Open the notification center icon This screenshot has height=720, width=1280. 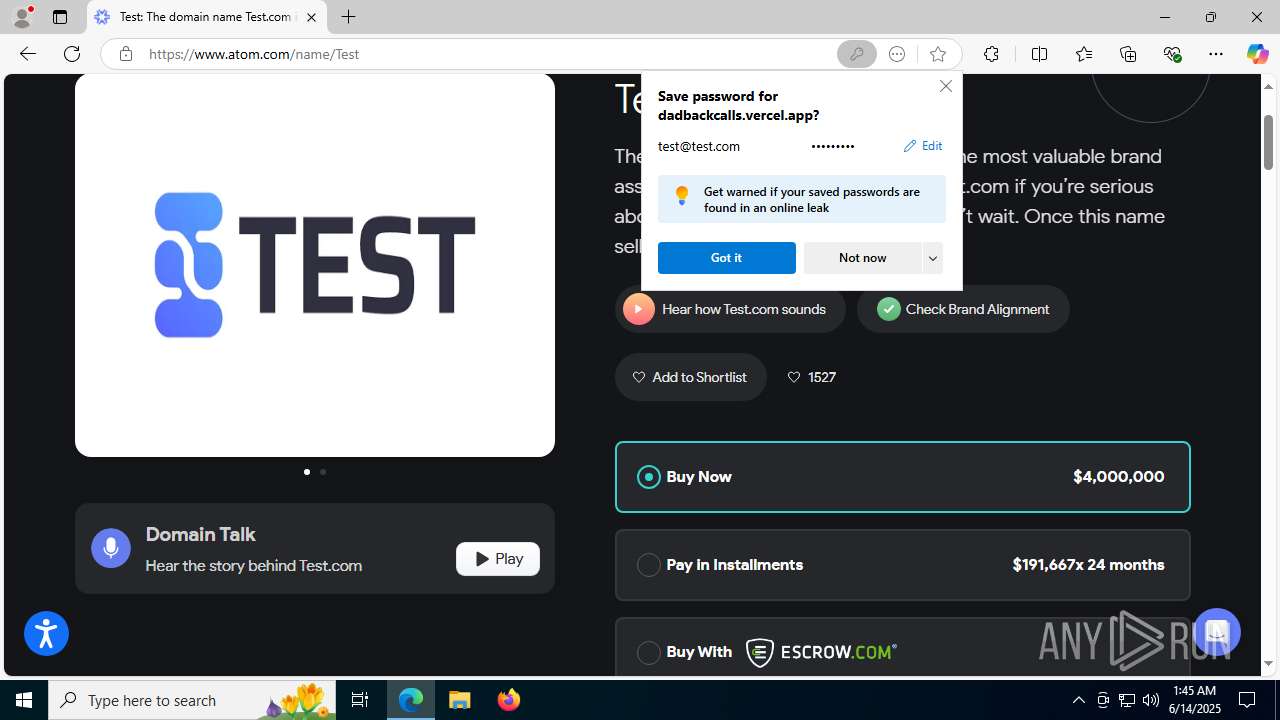coord(1247,700)
